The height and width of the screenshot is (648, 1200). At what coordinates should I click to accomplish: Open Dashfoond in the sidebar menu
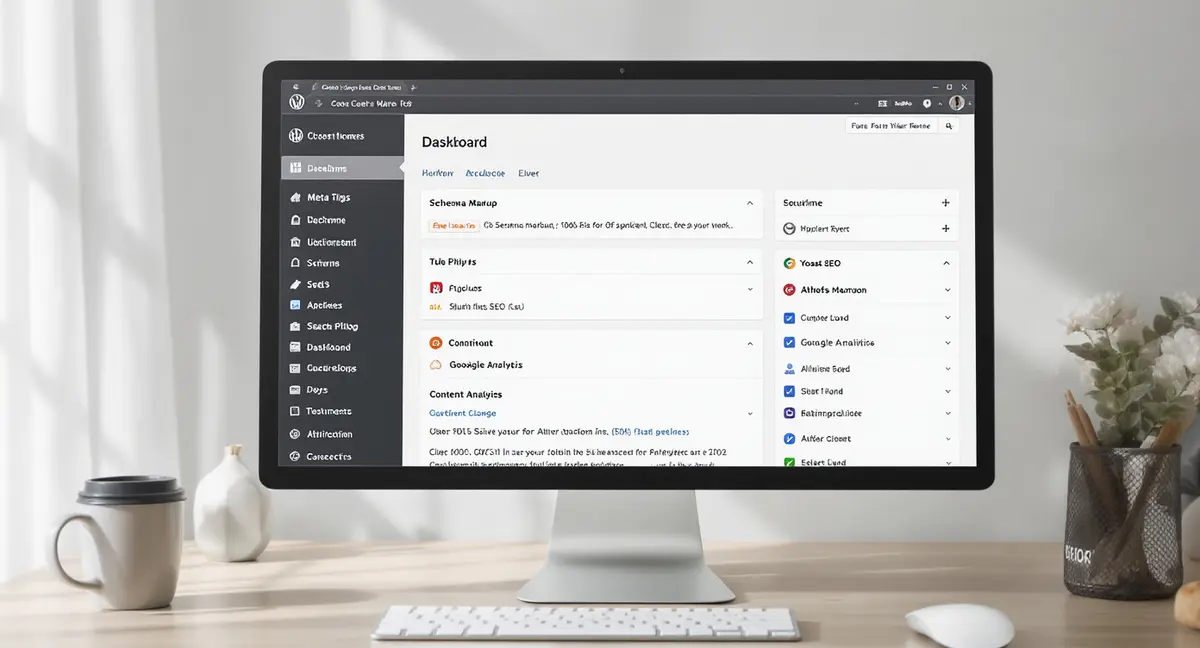328,347
